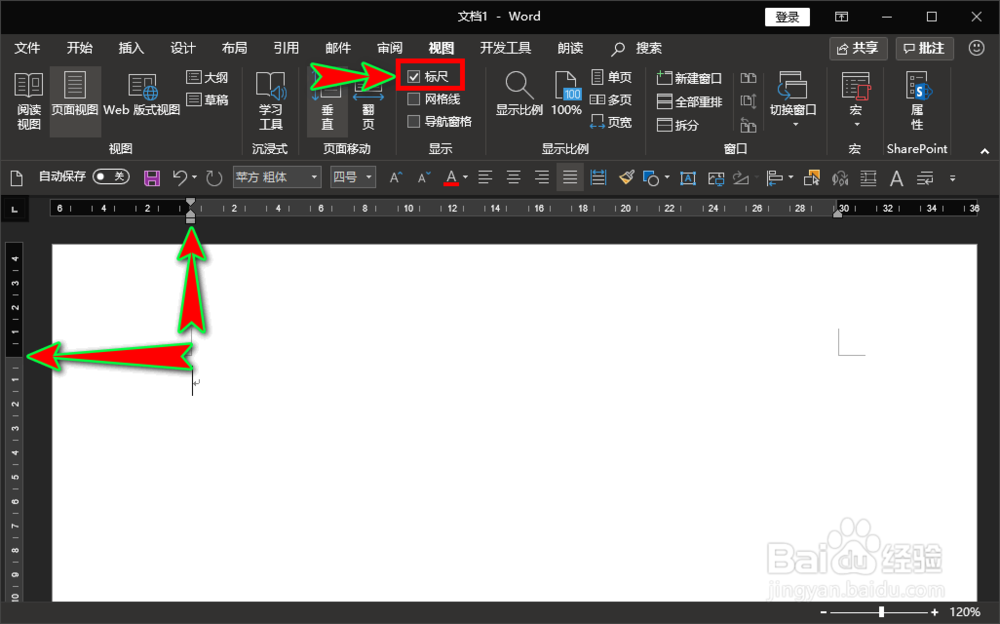Switch to 开始 (Home) tab
Screen dimensions: 1000x624
(79, 48)
